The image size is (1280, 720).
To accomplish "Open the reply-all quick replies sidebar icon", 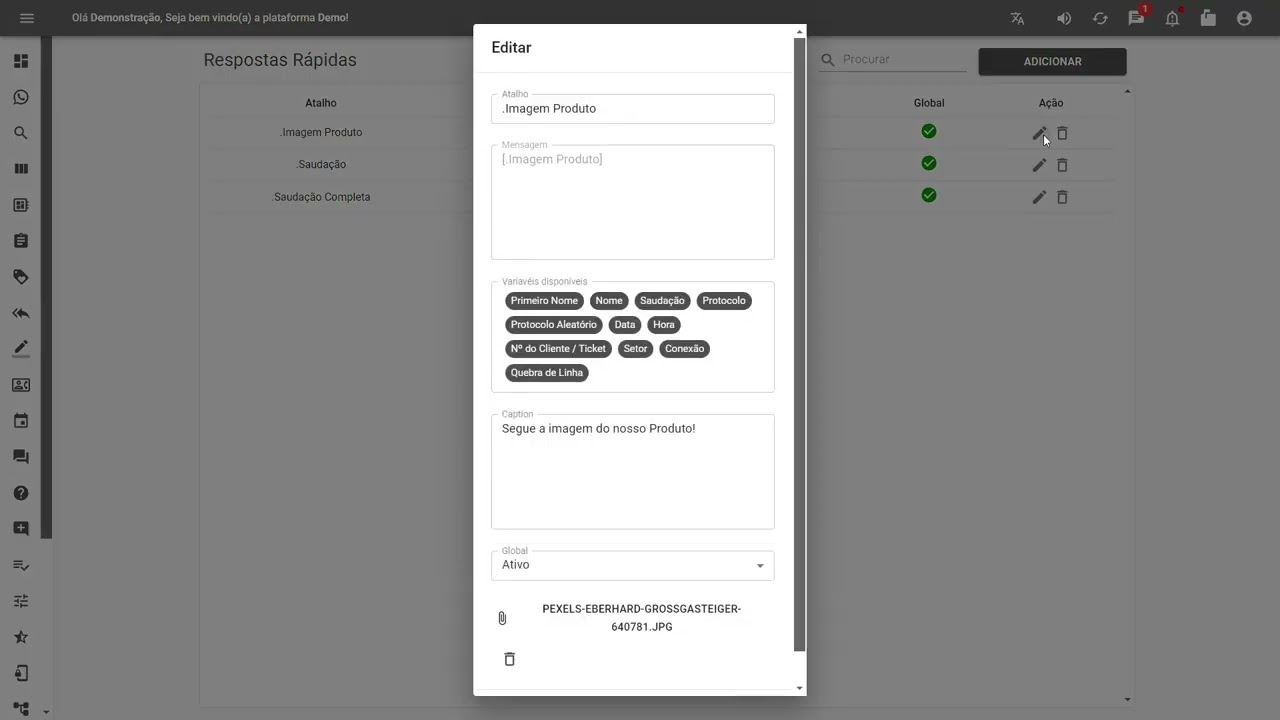I will tap(21, 313).
